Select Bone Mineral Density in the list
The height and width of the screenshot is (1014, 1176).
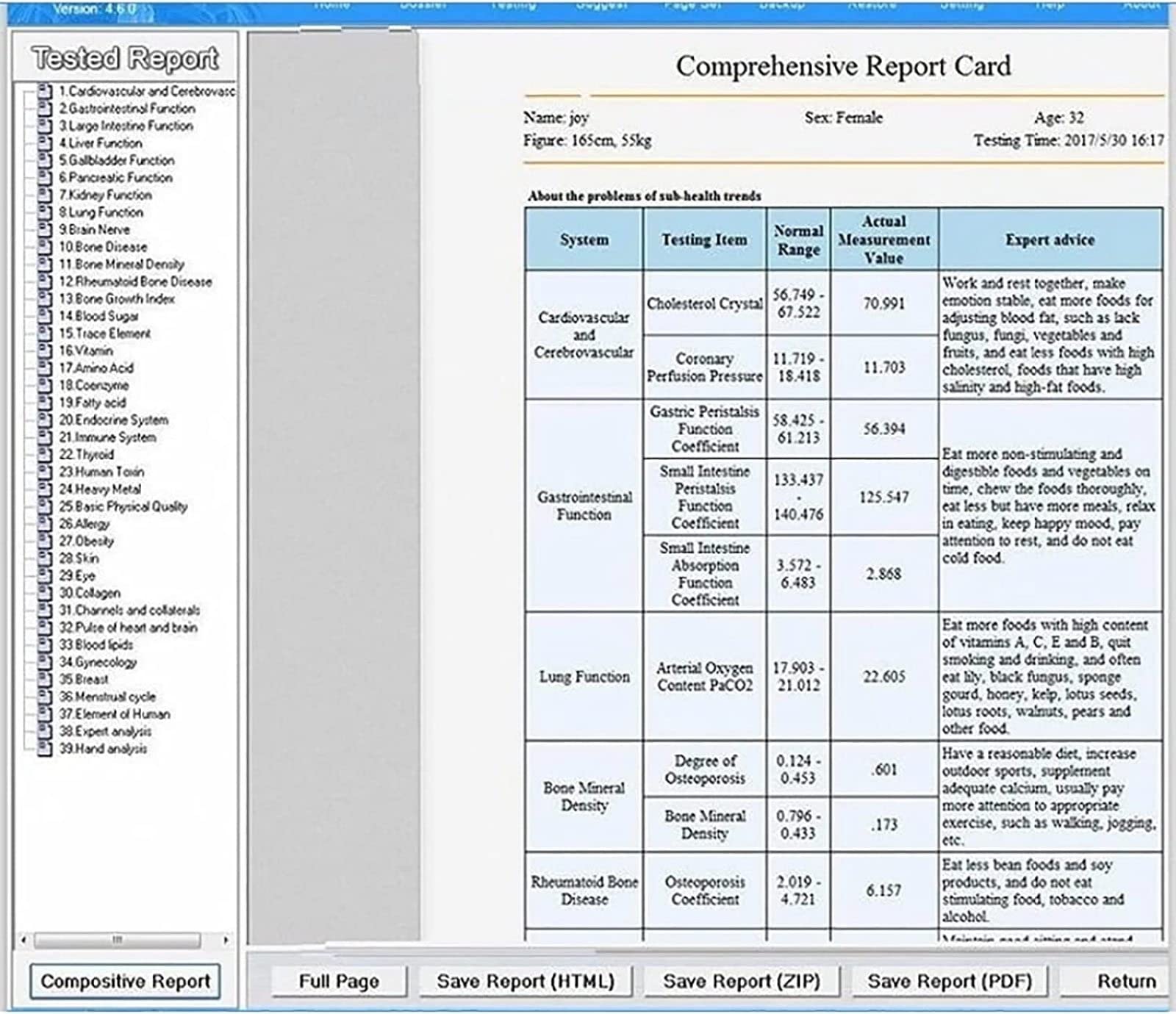coord(121,264)
